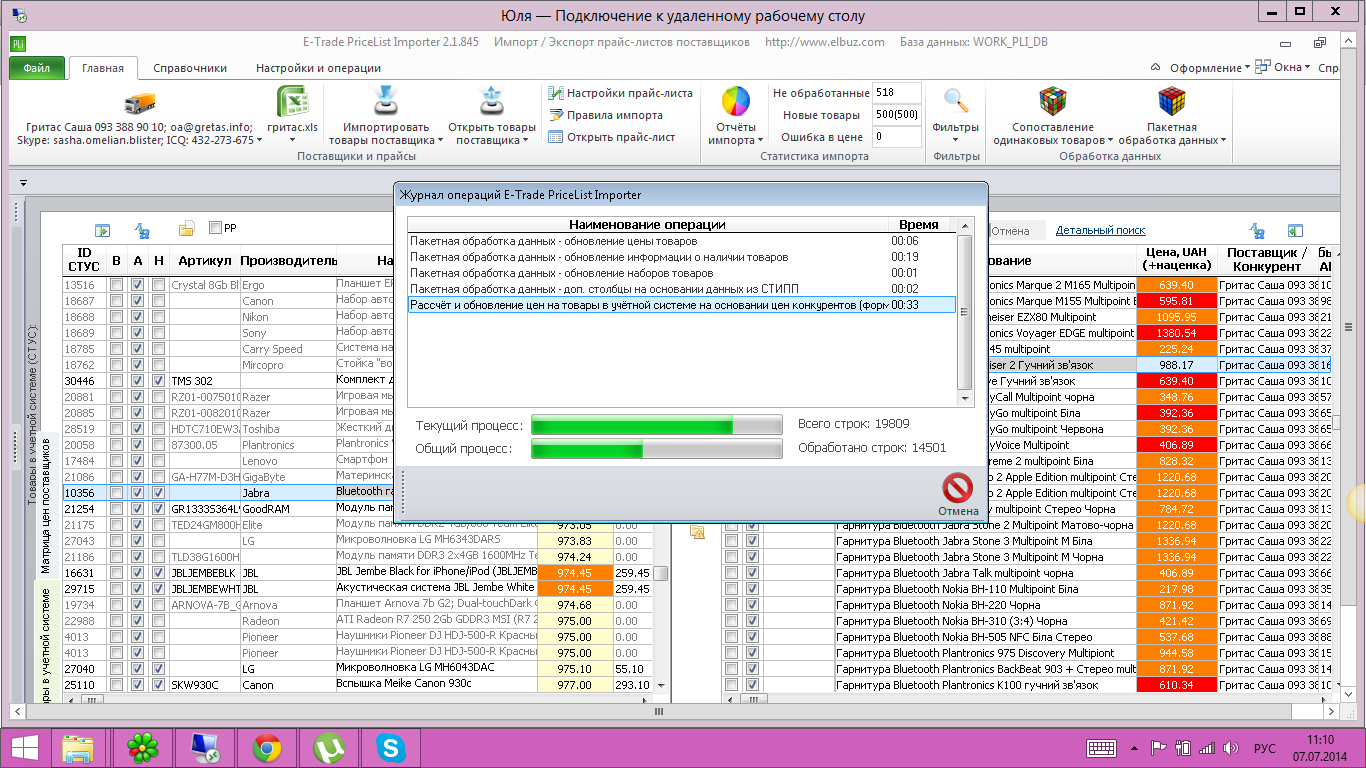Click the red Отмена icon in the operations log
The height and width of the screenshot is (768, 1366).
pyautogui.click(x=958, y=487)
